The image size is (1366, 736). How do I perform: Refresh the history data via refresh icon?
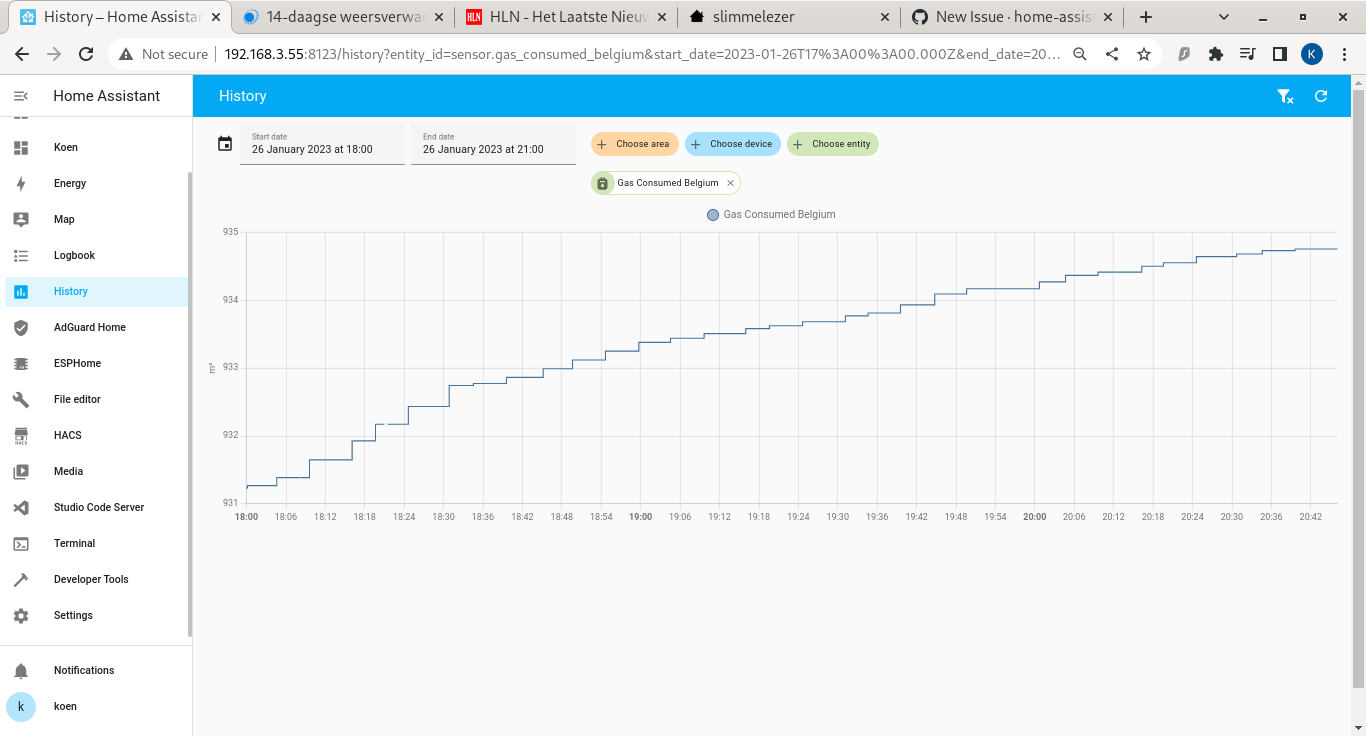point(1321,95)
